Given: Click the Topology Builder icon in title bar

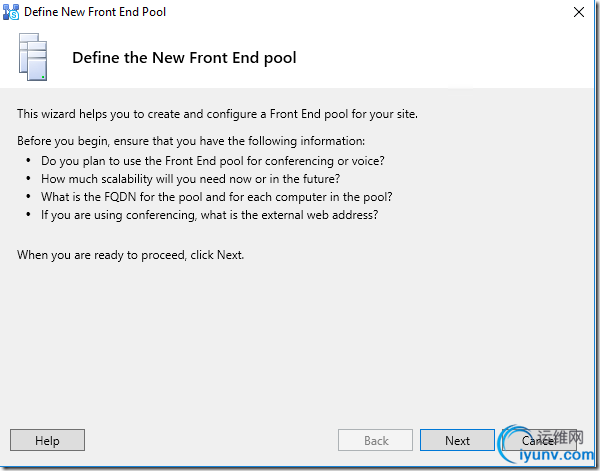Looking at the screenshot, I should tap(13, 12).
